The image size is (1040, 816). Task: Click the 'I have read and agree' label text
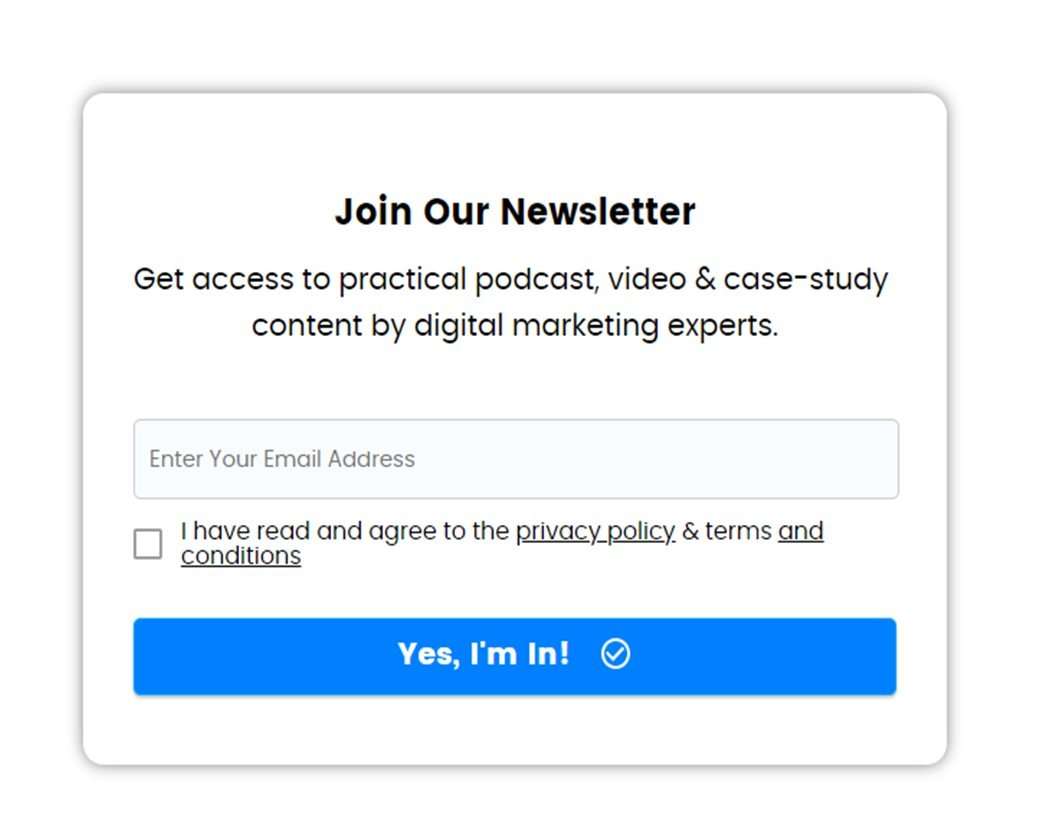tap(345, 531)
